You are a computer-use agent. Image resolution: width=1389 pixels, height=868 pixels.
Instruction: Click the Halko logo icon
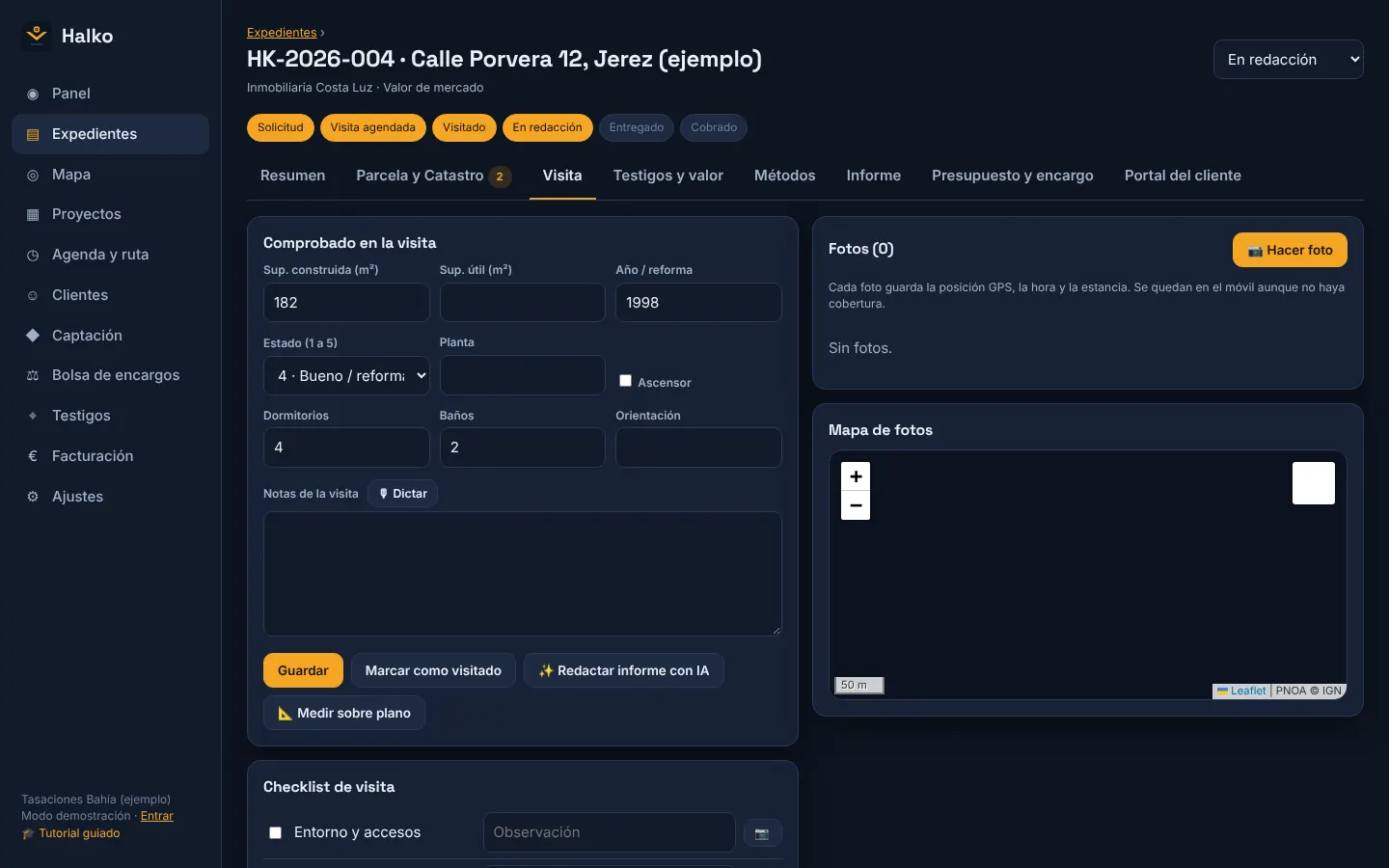[37, 36]
